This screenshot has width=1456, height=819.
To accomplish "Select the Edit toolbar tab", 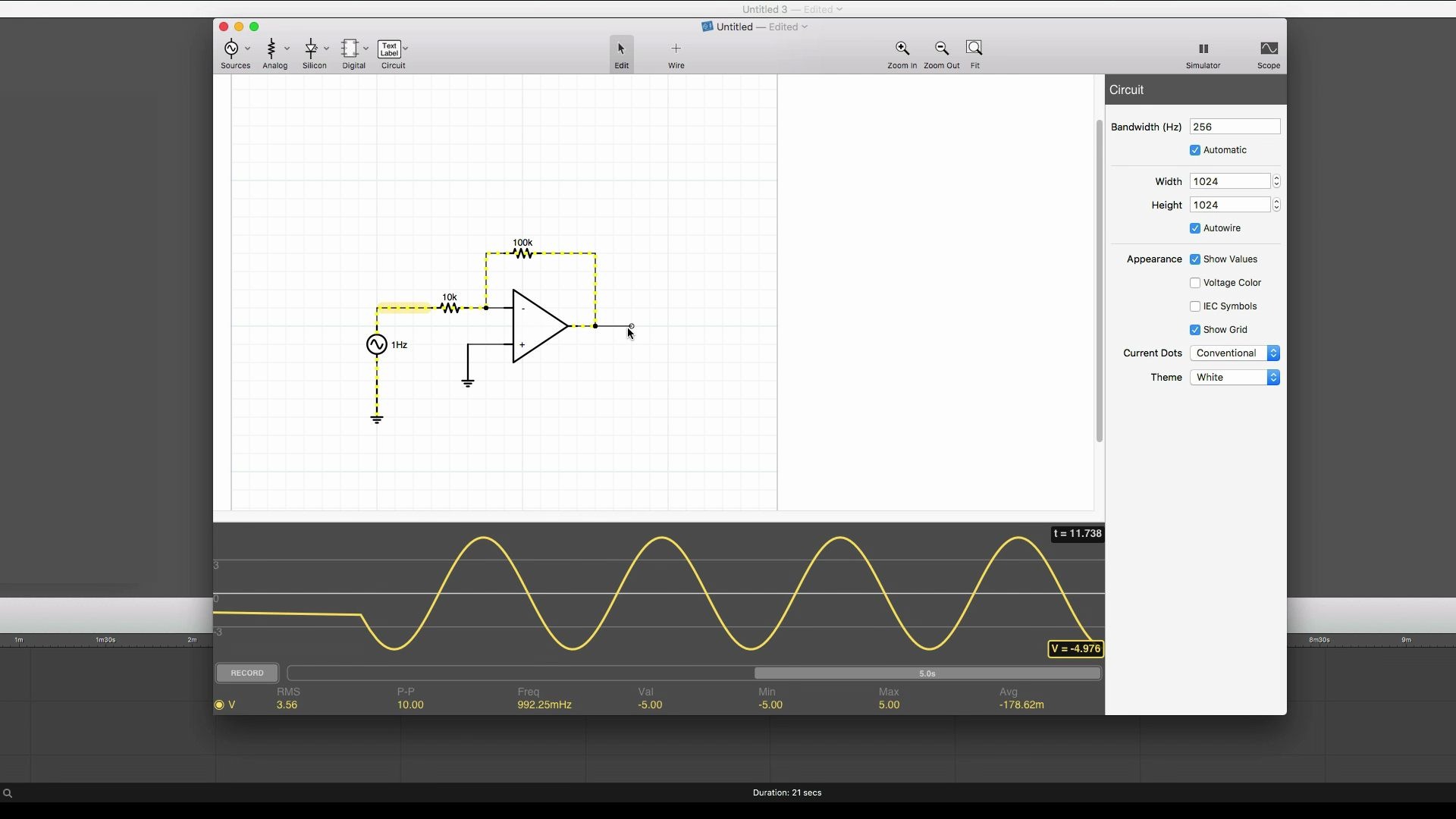I will [x=621, y=52].
